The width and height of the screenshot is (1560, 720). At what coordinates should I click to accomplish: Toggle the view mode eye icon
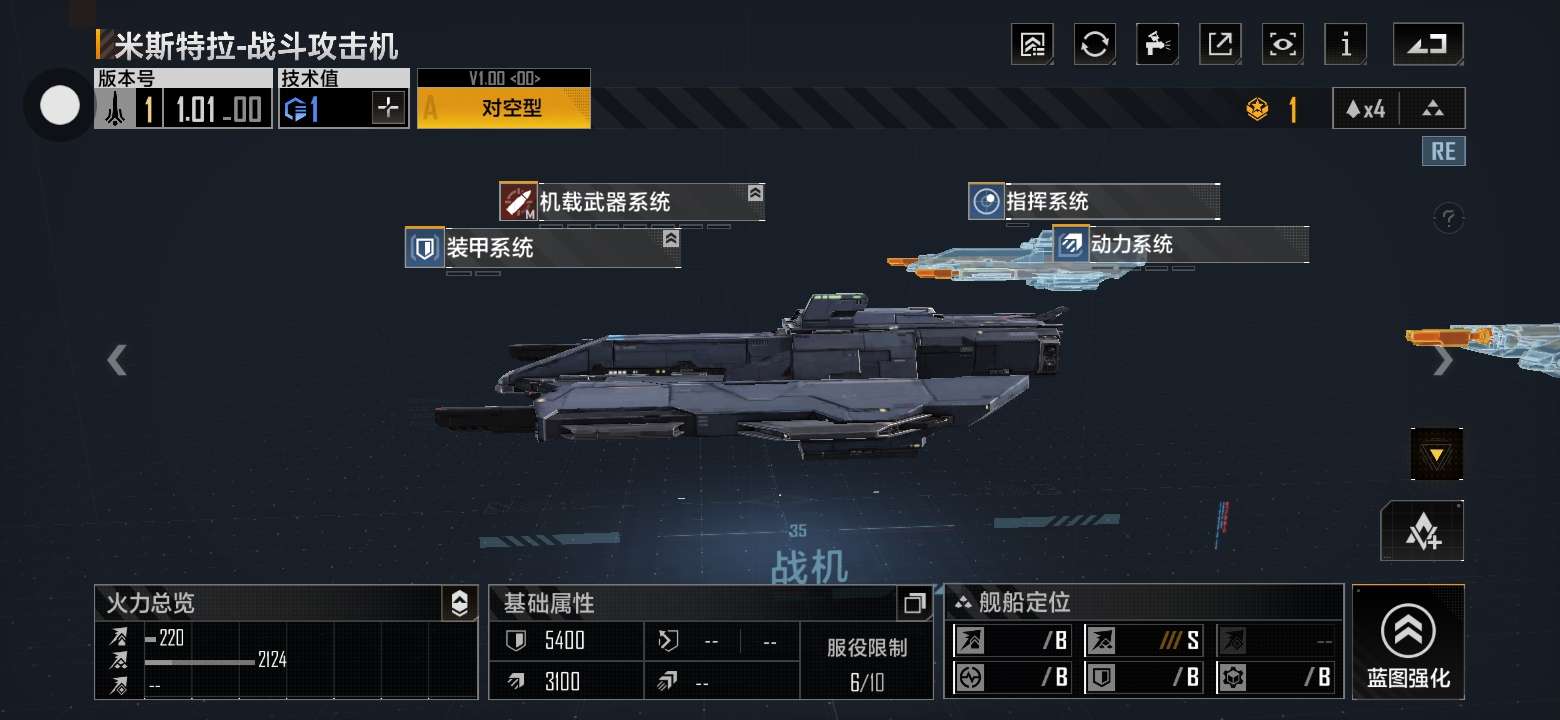[1283, 44]
